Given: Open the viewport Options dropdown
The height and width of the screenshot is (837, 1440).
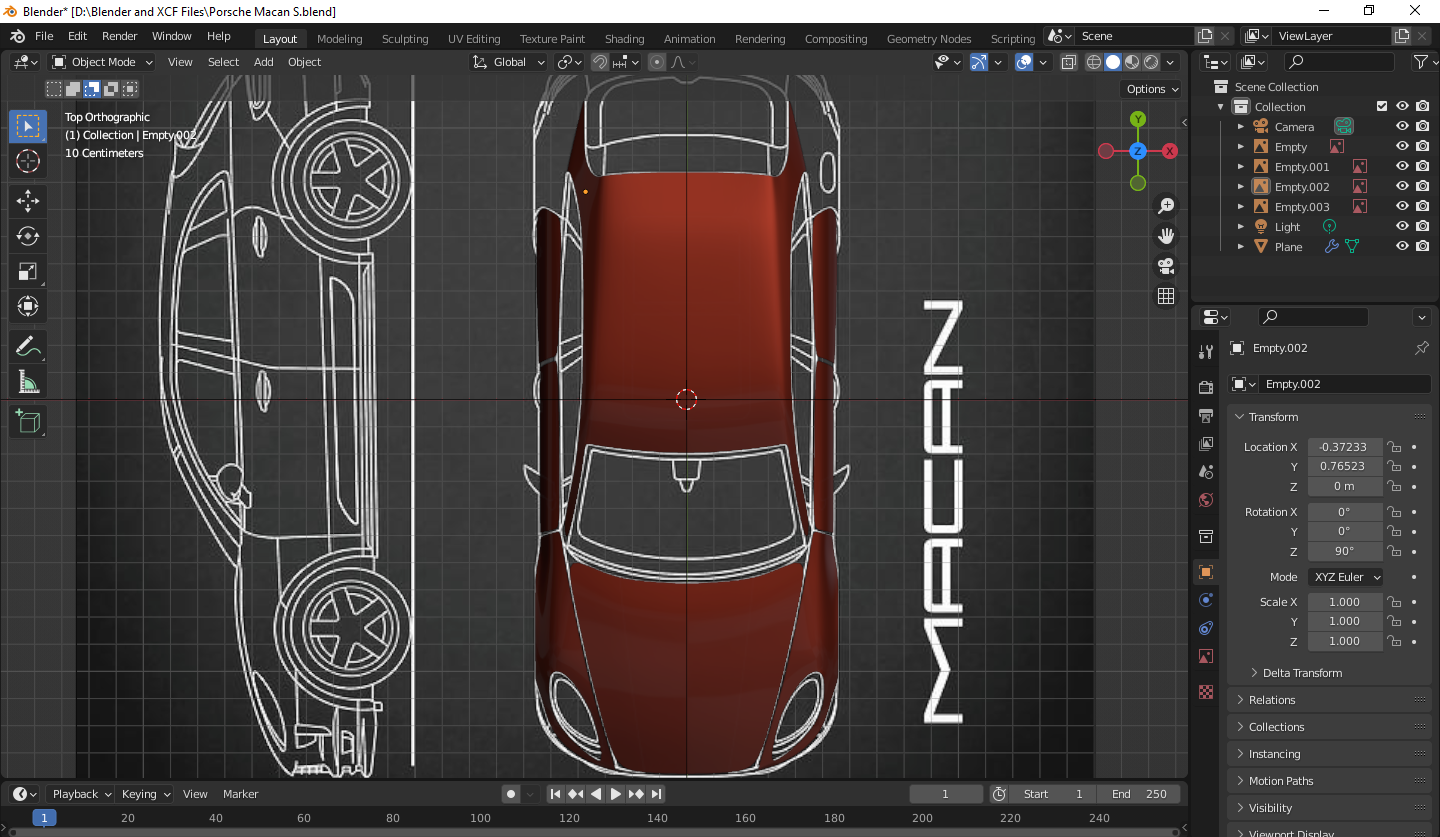Looking at the screenshot, I should pyautogui.click(x=1153, y=89).
